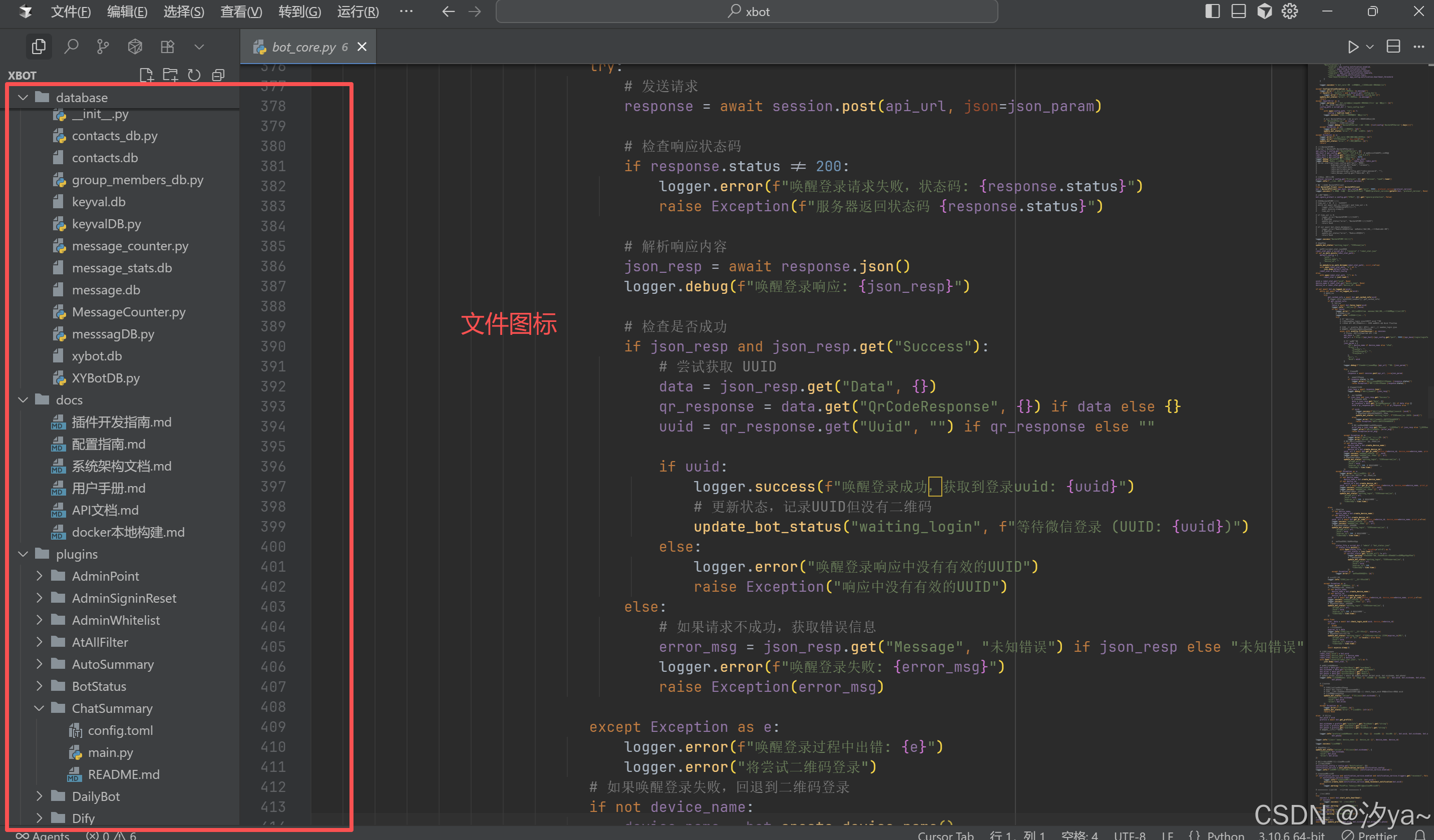Expand the AdminSigninReset folder
Screen dimensions: 1434x840
[39, 598]
